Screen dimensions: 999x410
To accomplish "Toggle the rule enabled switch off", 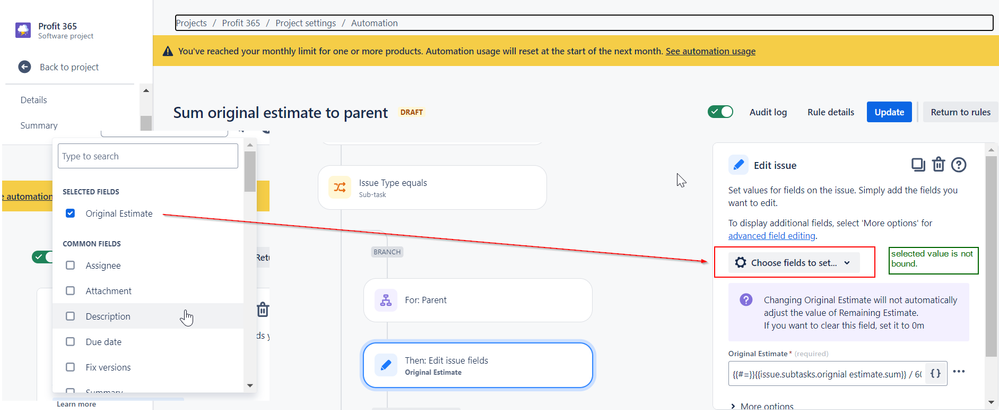I will point(721,112).
